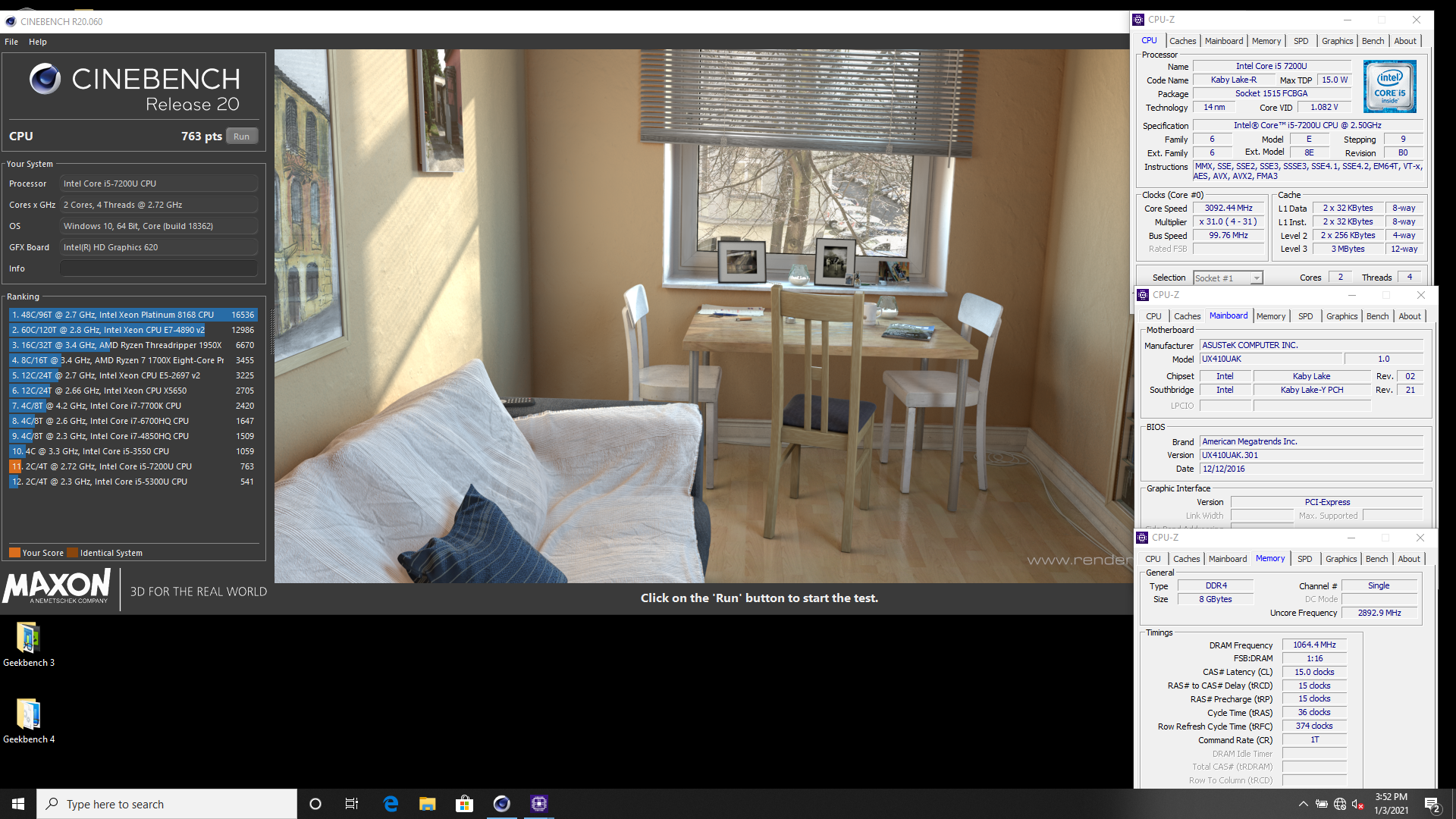Click the Processor field Intel Core i5-7200U
Viewport: 1456px width, 819px height.
point(158,184)
